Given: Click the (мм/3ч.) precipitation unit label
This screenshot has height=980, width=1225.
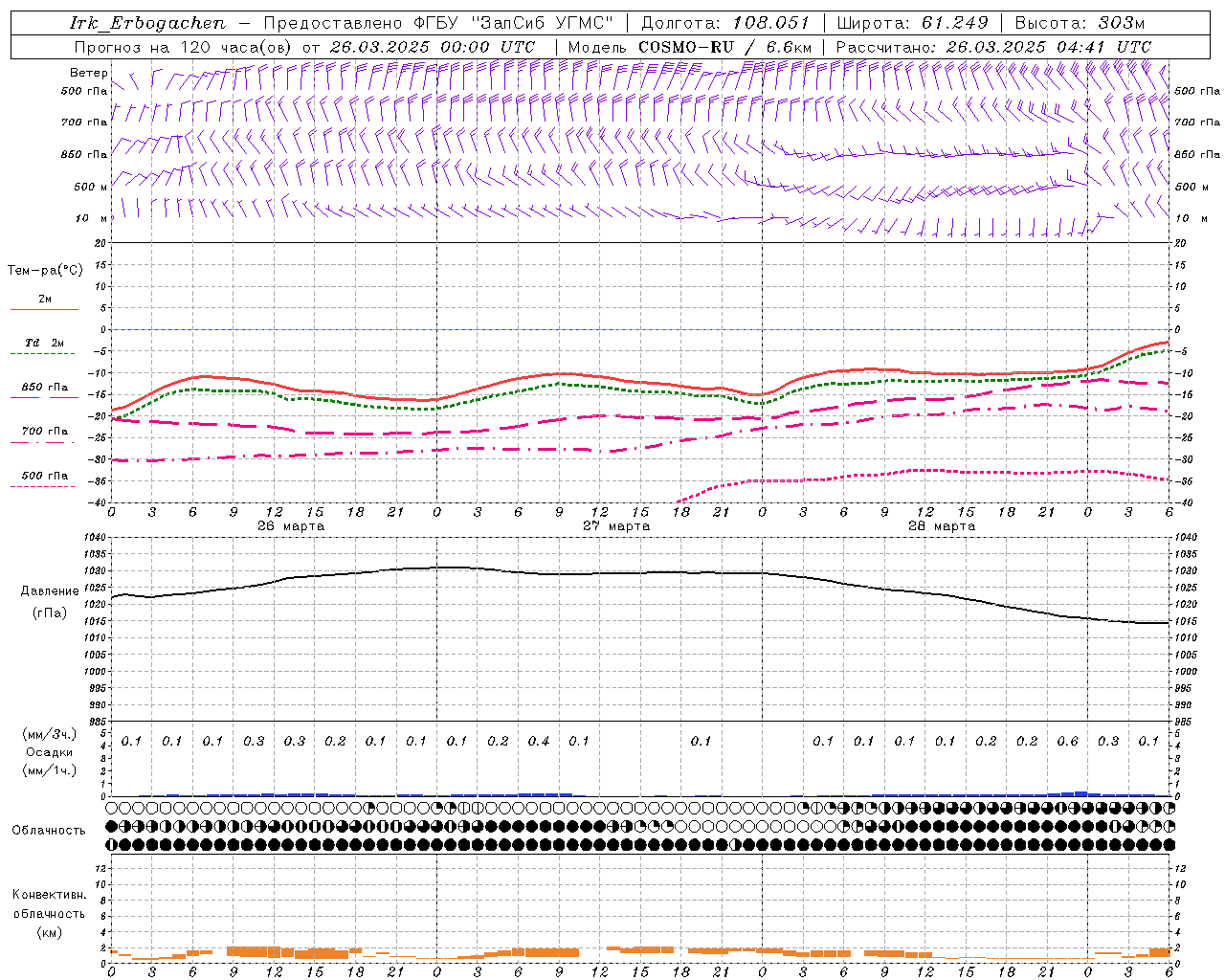Looking at the screenshot, I should point(50,734).
